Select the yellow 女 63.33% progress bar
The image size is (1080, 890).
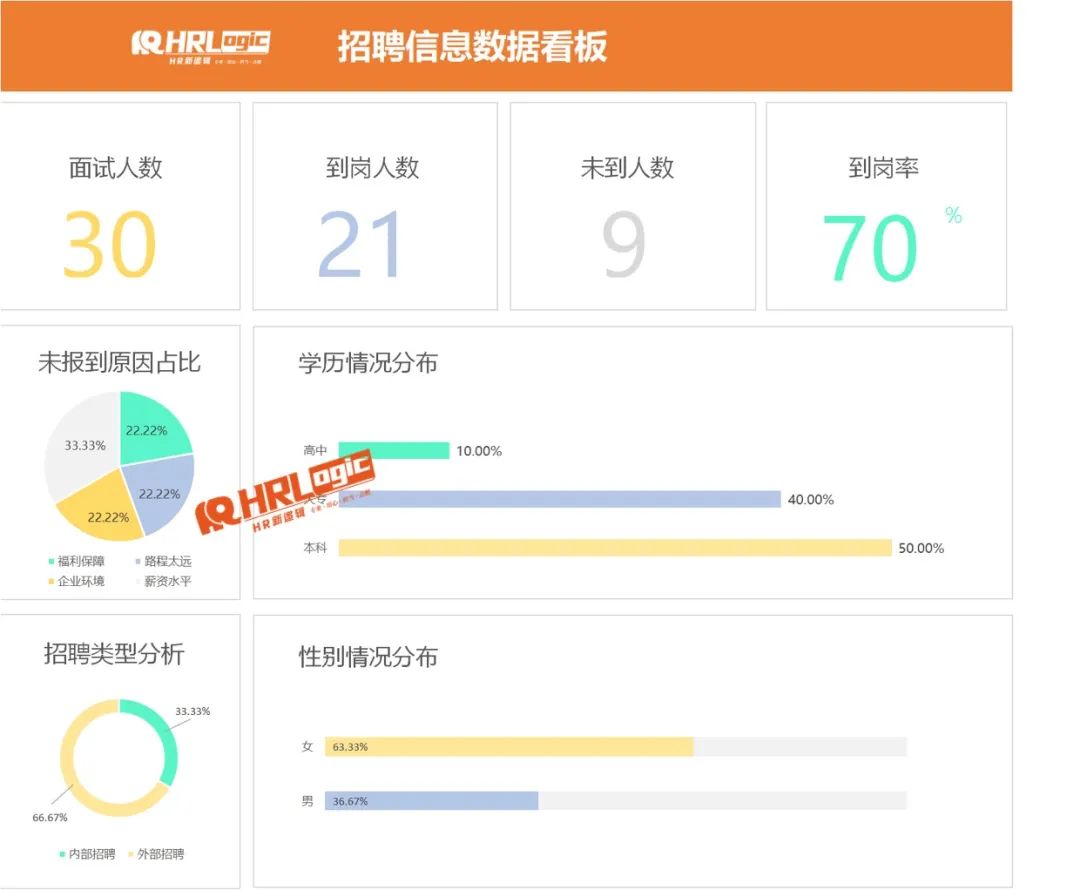(x=509, y=747)
